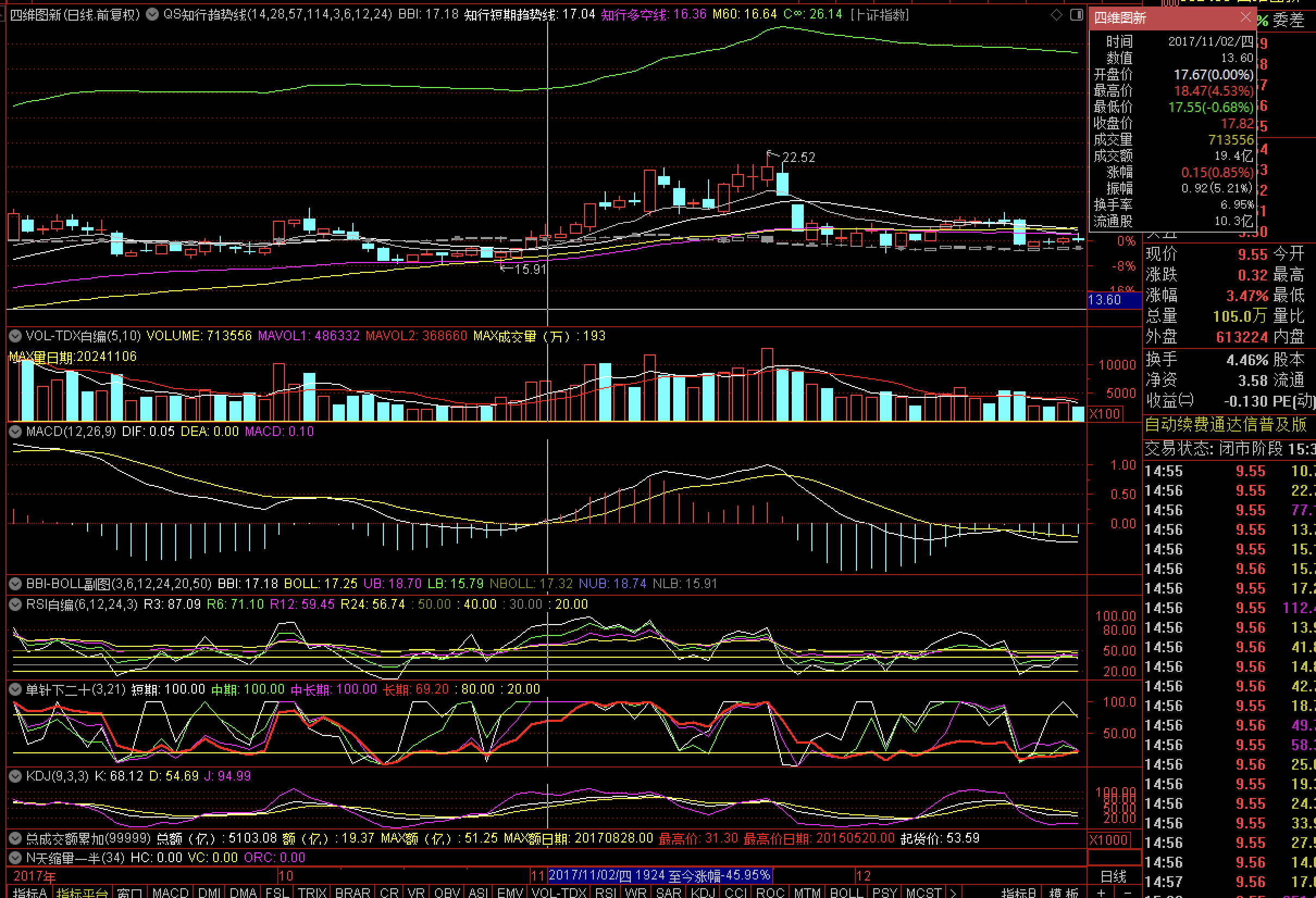Switch indicator to RSI in bottom bar

606,893
